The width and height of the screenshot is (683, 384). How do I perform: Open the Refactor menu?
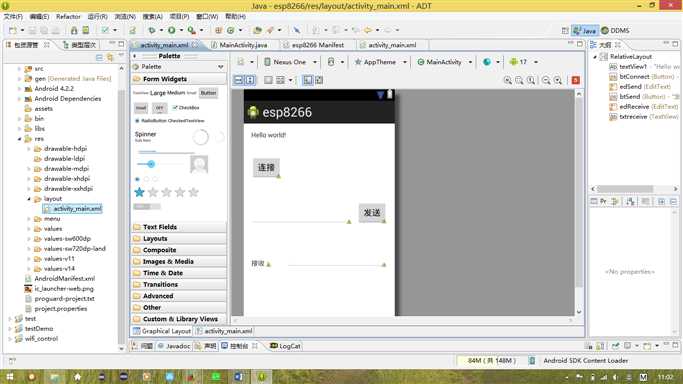point(68,17)
